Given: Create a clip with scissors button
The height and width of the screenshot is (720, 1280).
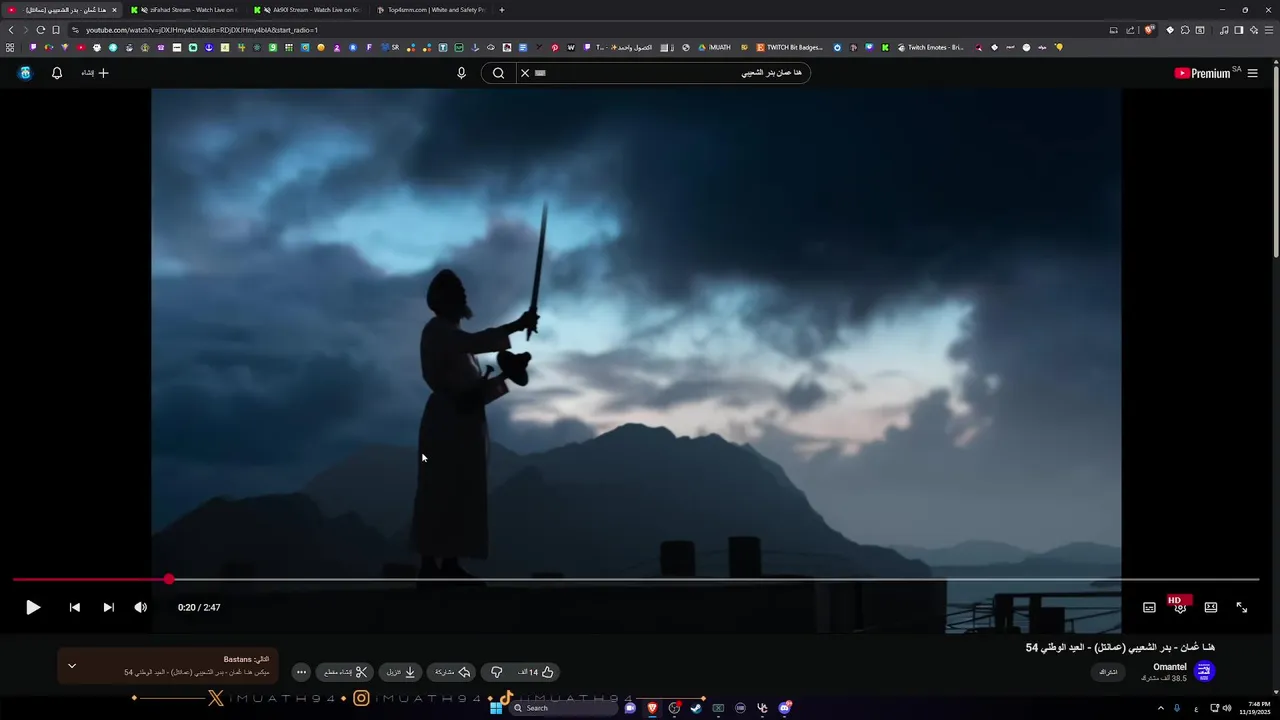Looking at the screenshot, I should click(x=346, y=672).
